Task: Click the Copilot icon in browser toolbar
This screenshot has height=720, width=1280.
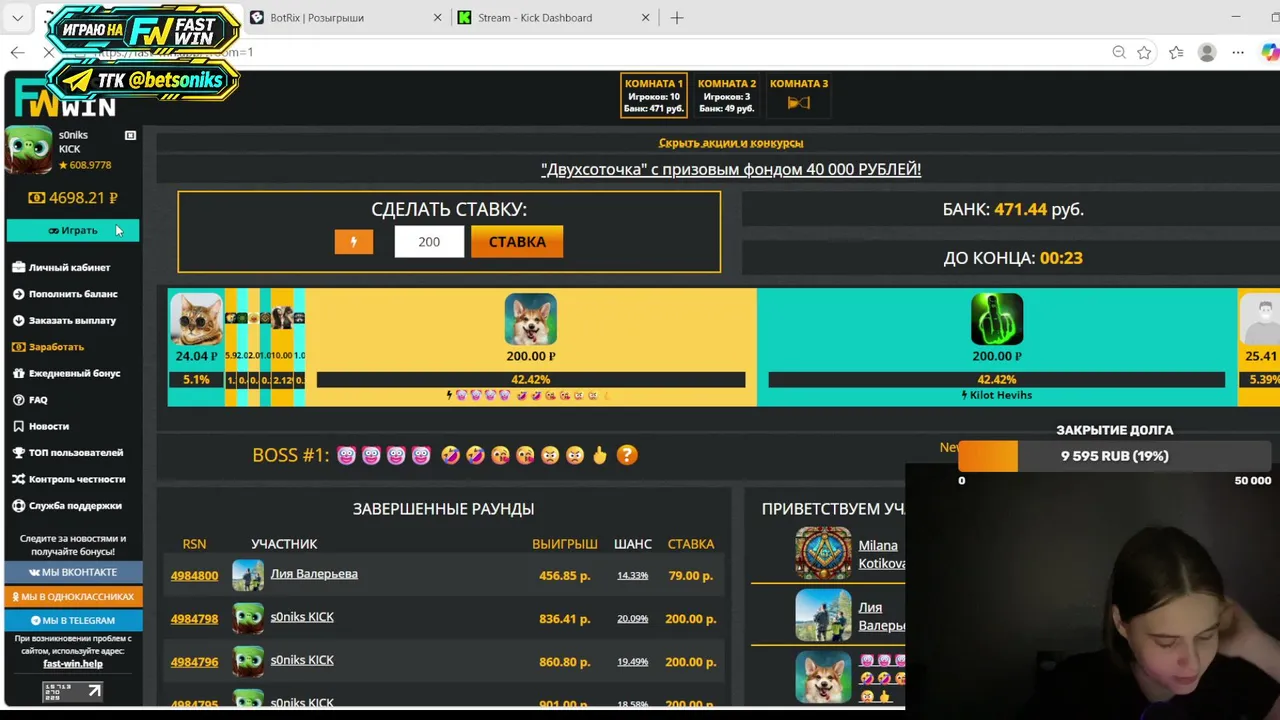Action: (1269, 52)
